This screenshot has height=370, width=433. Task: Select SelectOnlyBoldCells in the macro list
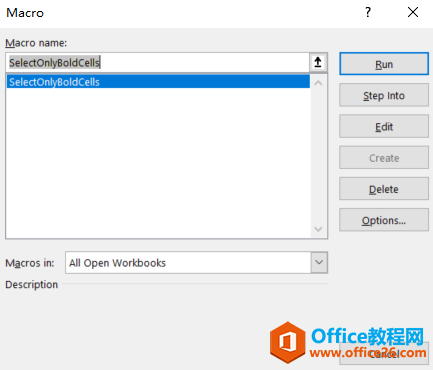pyautogui.click(x=158, y=82)
